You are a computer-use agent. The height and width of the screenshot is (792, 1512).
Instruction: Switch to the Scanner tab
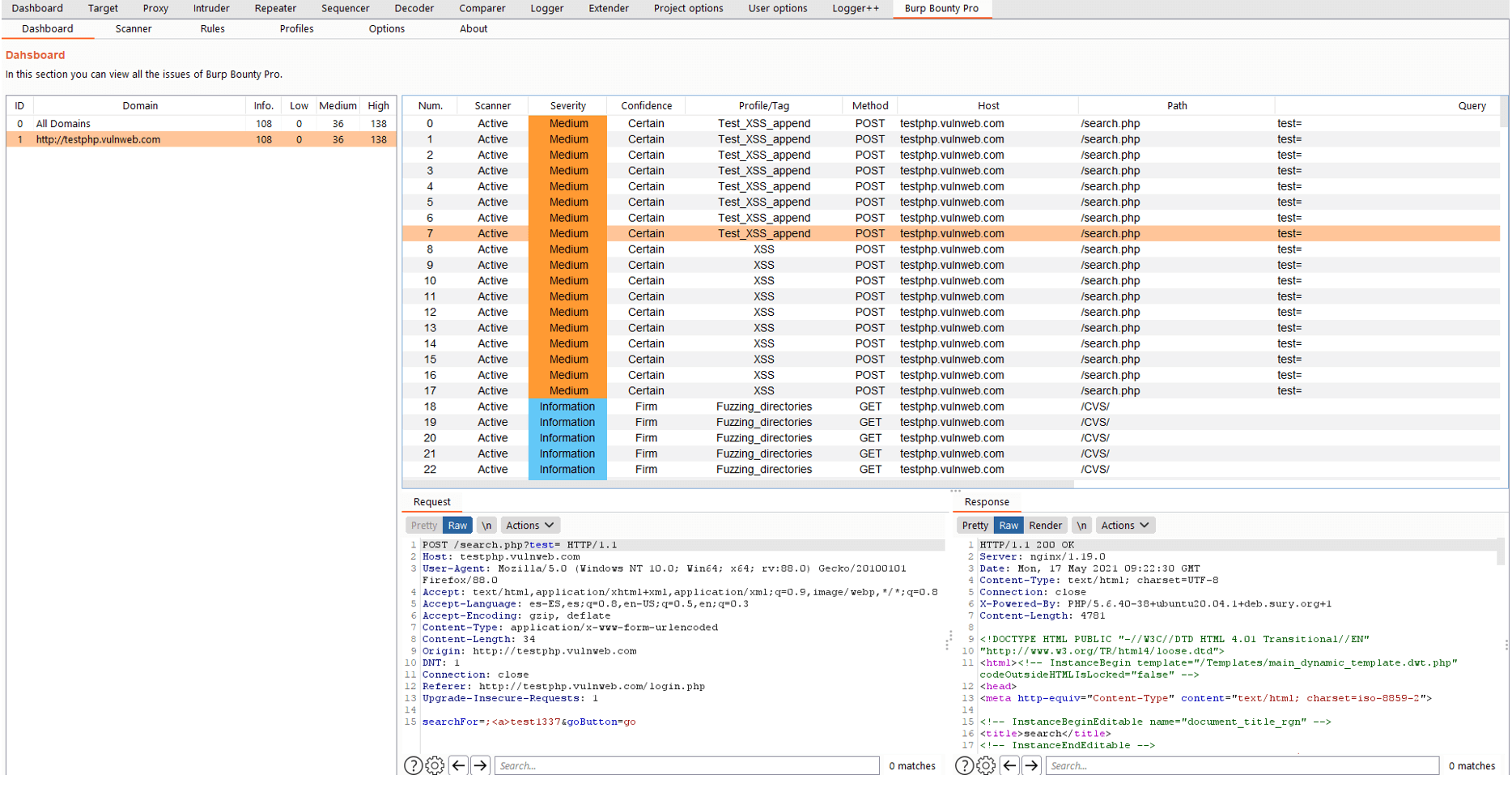click(133, 28)
